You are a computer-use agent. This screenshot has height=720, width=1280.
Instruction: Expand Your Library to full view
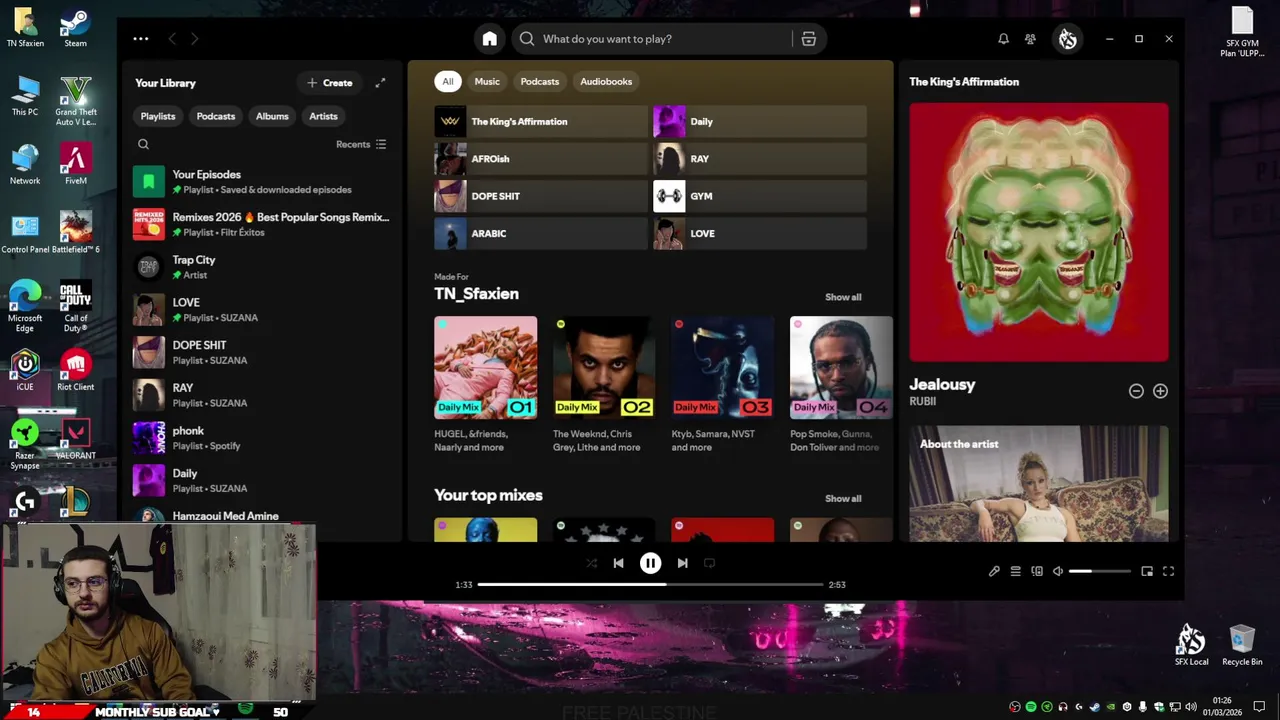click(x=380, y=83)
